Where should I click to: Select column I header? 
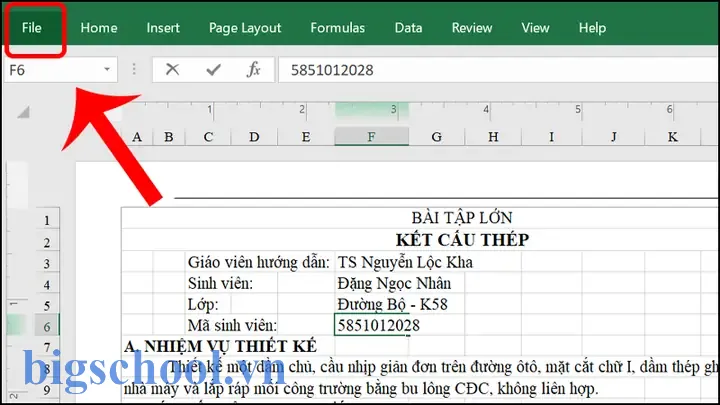[551, 137]
